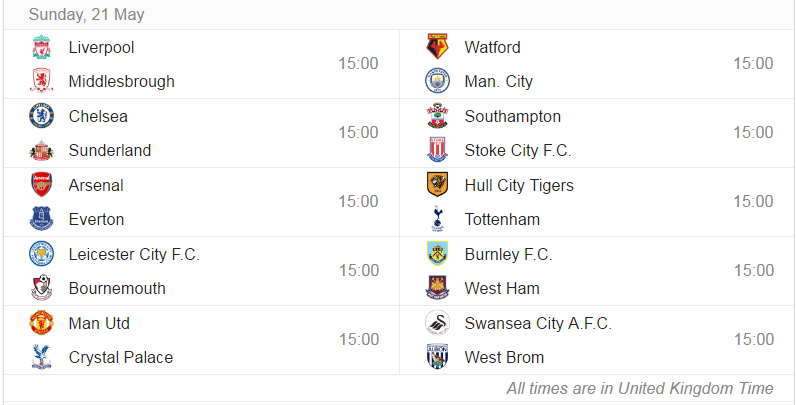This screenshot has height=405, width=796.
Task: Click the Burnley F.C. team name
Action: (x=508, y=254)
